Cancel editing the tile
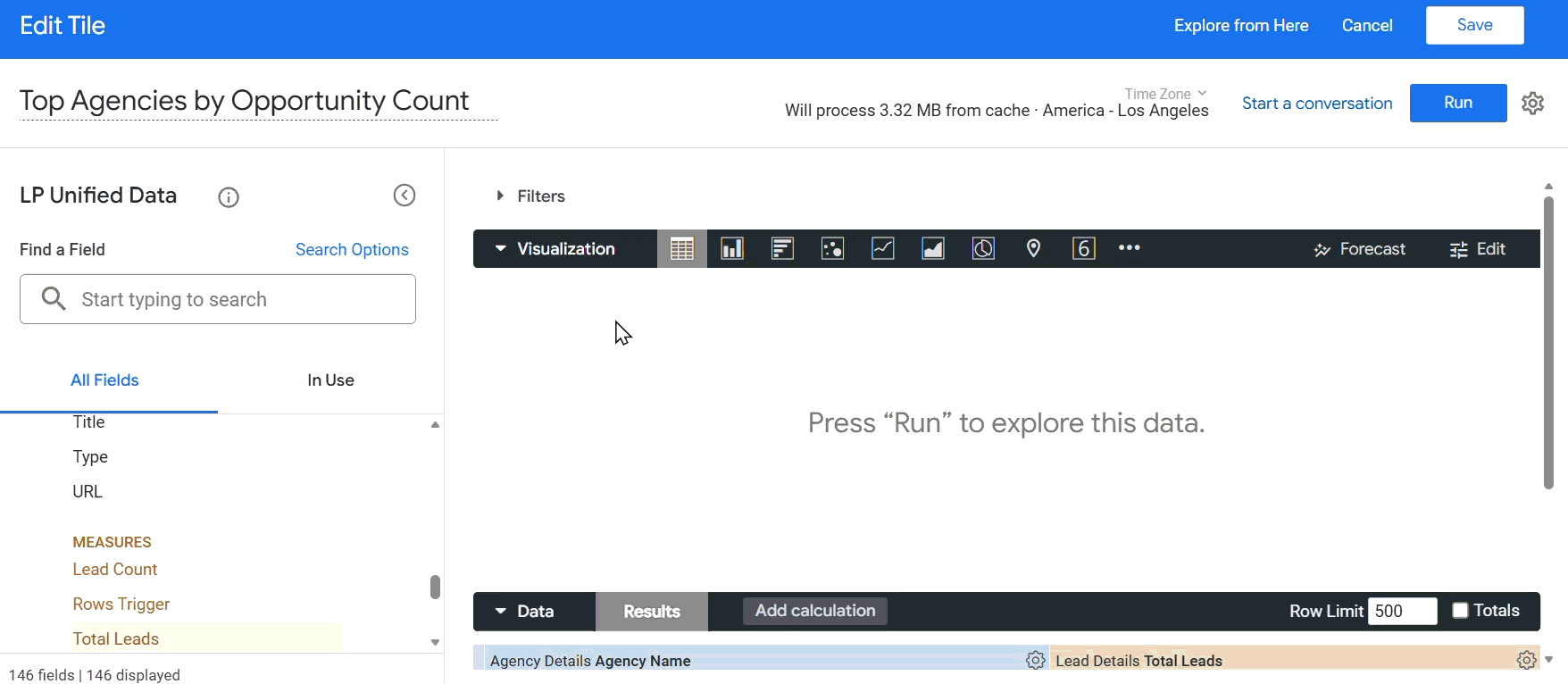This screenshot has height=684, width=1568. pos(1367,26)
